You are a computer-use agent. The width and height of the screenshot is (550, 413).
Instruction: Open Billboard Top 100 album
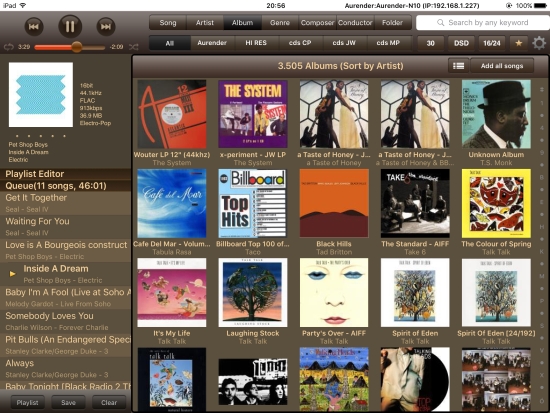pos(253,203)
